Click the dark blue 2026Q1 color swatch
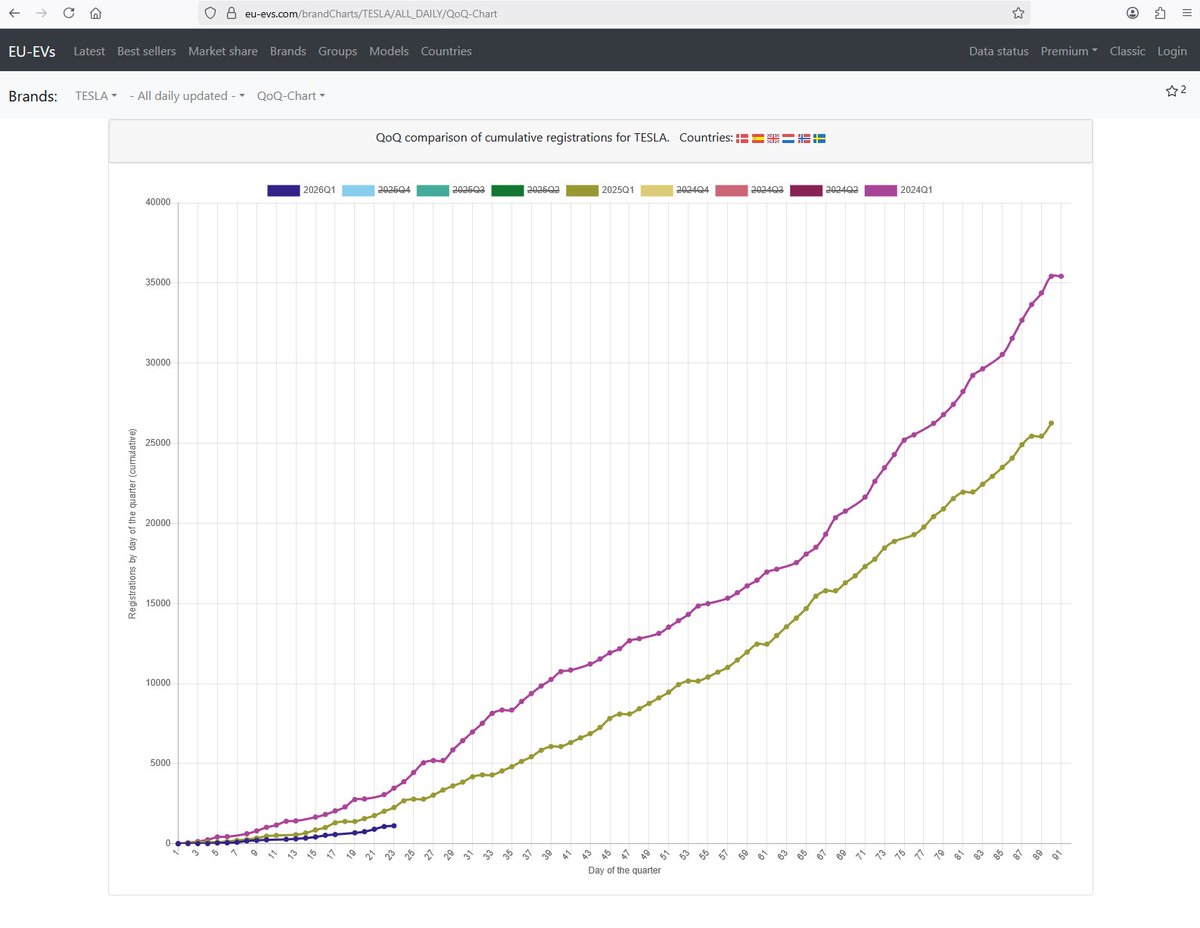The image size is (1200, 928). (283, 190)
